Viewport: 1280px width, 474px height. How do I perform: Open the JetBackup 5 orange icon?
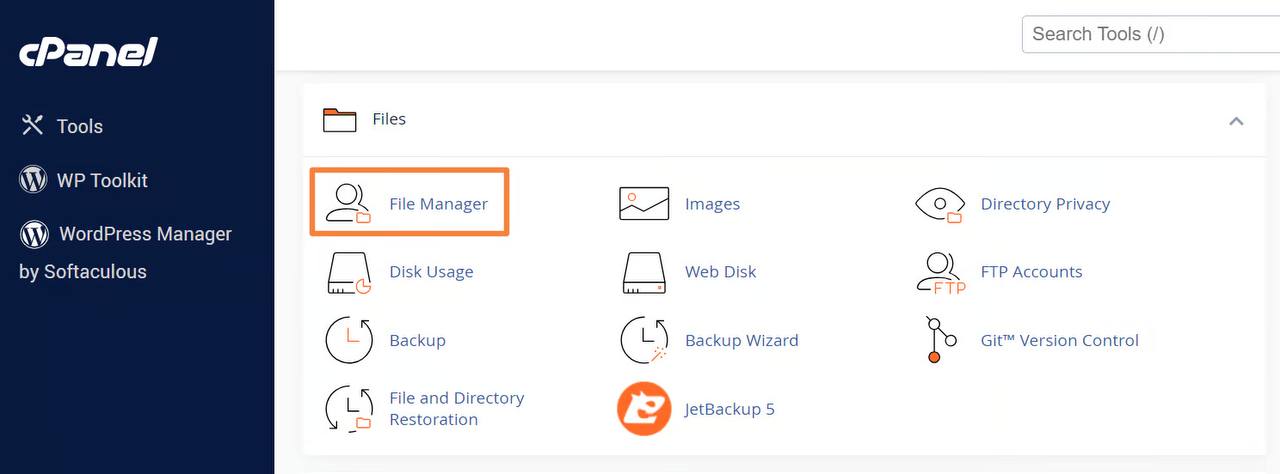tap(644, 409)
